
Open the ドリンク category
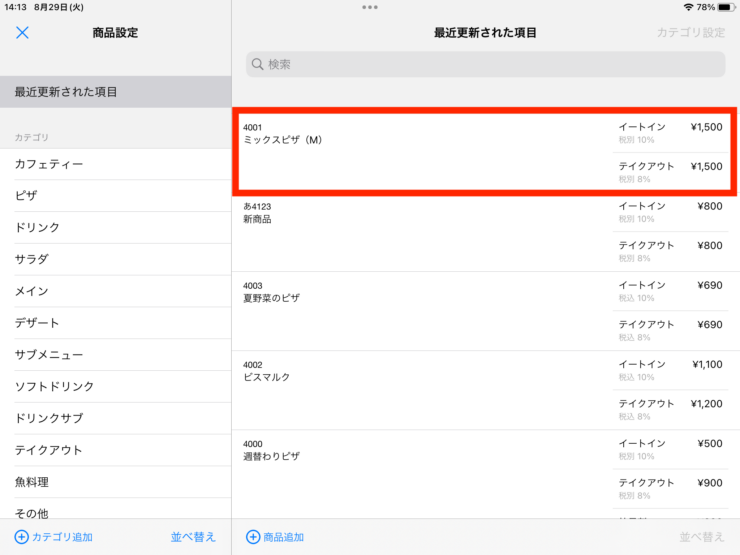pyautogui.click(x=116, y=227)
